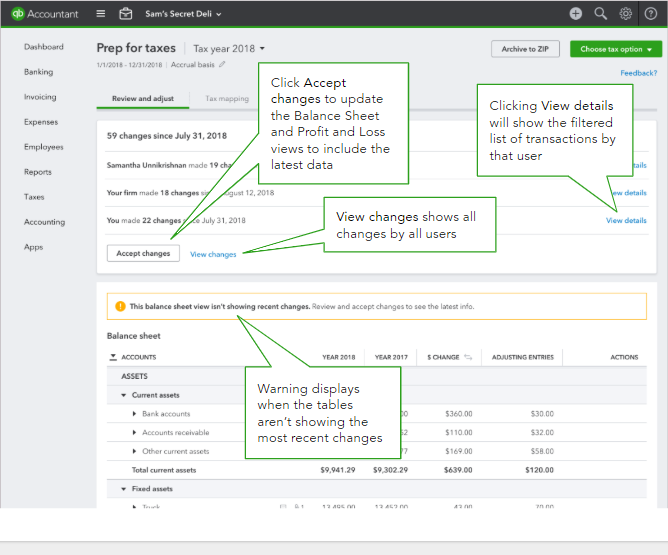
Task: Click the $639.00 total change value
Action: click(458, 470)
